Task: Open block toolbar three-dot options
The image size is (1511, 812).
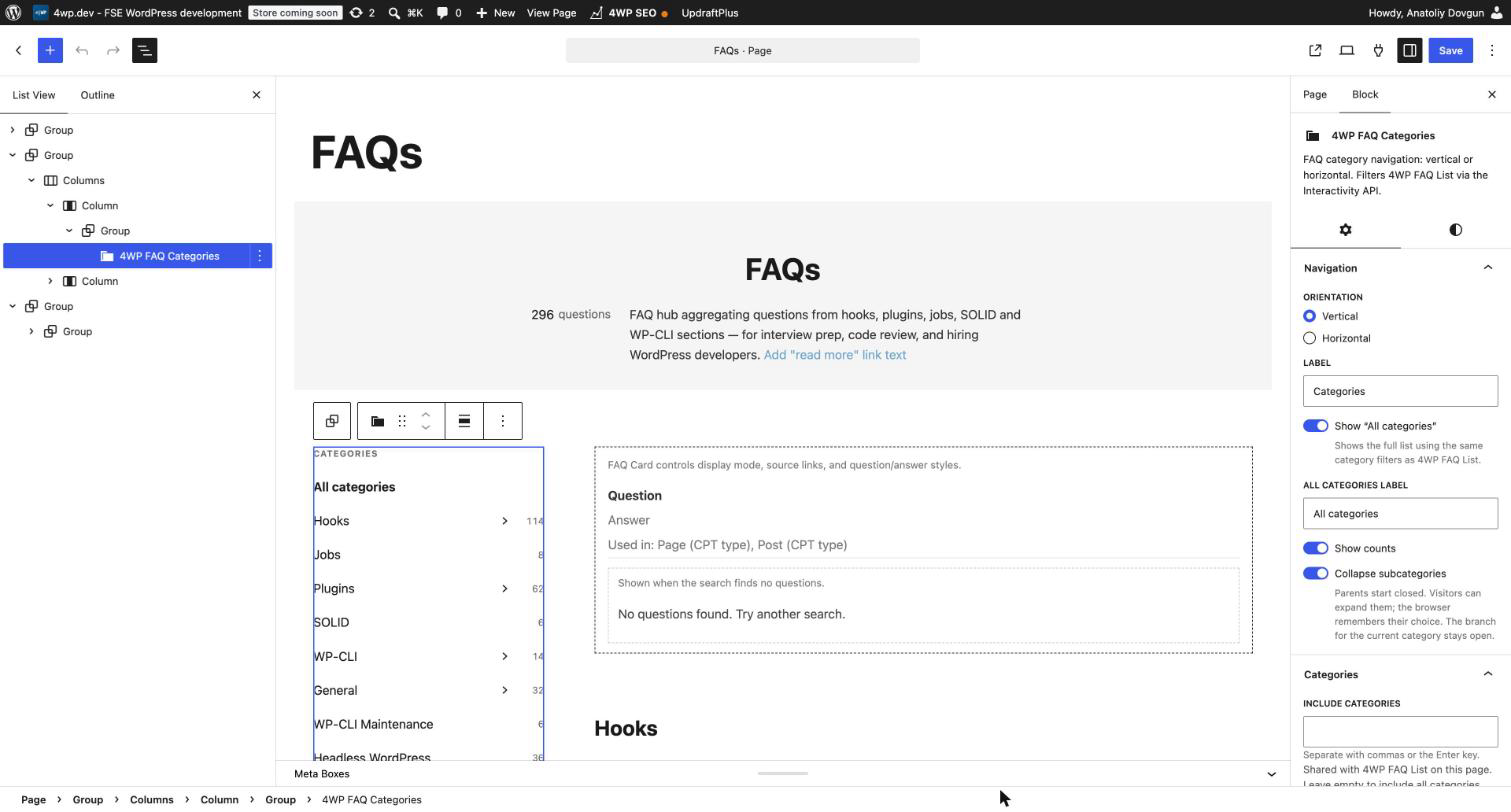Action: [503, 421]
